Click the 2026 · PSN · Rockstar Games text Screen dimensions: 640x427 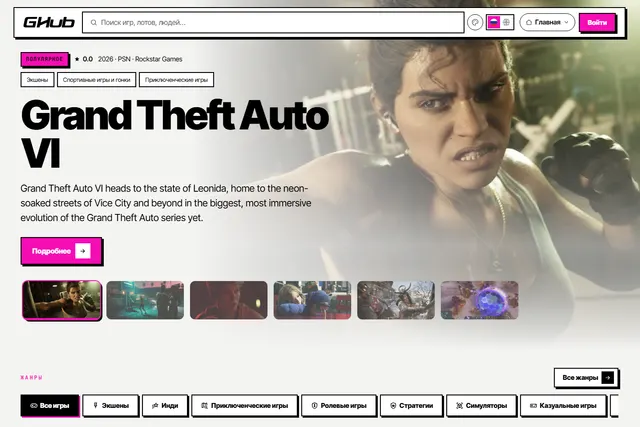coord(140,59)
